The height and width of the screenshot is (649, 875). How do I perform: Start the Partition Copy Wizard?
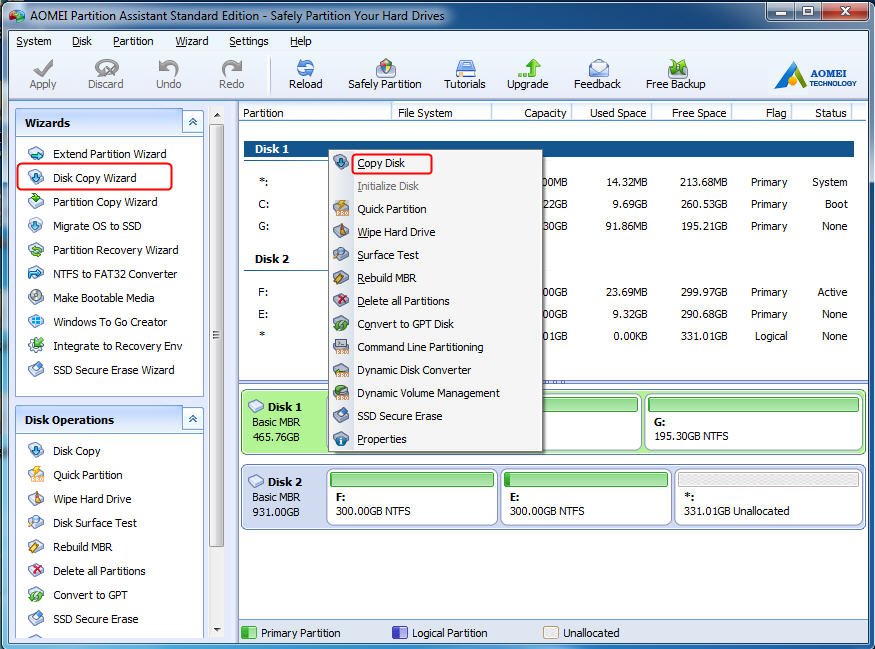pyautogui.click(x=92, y=202)
